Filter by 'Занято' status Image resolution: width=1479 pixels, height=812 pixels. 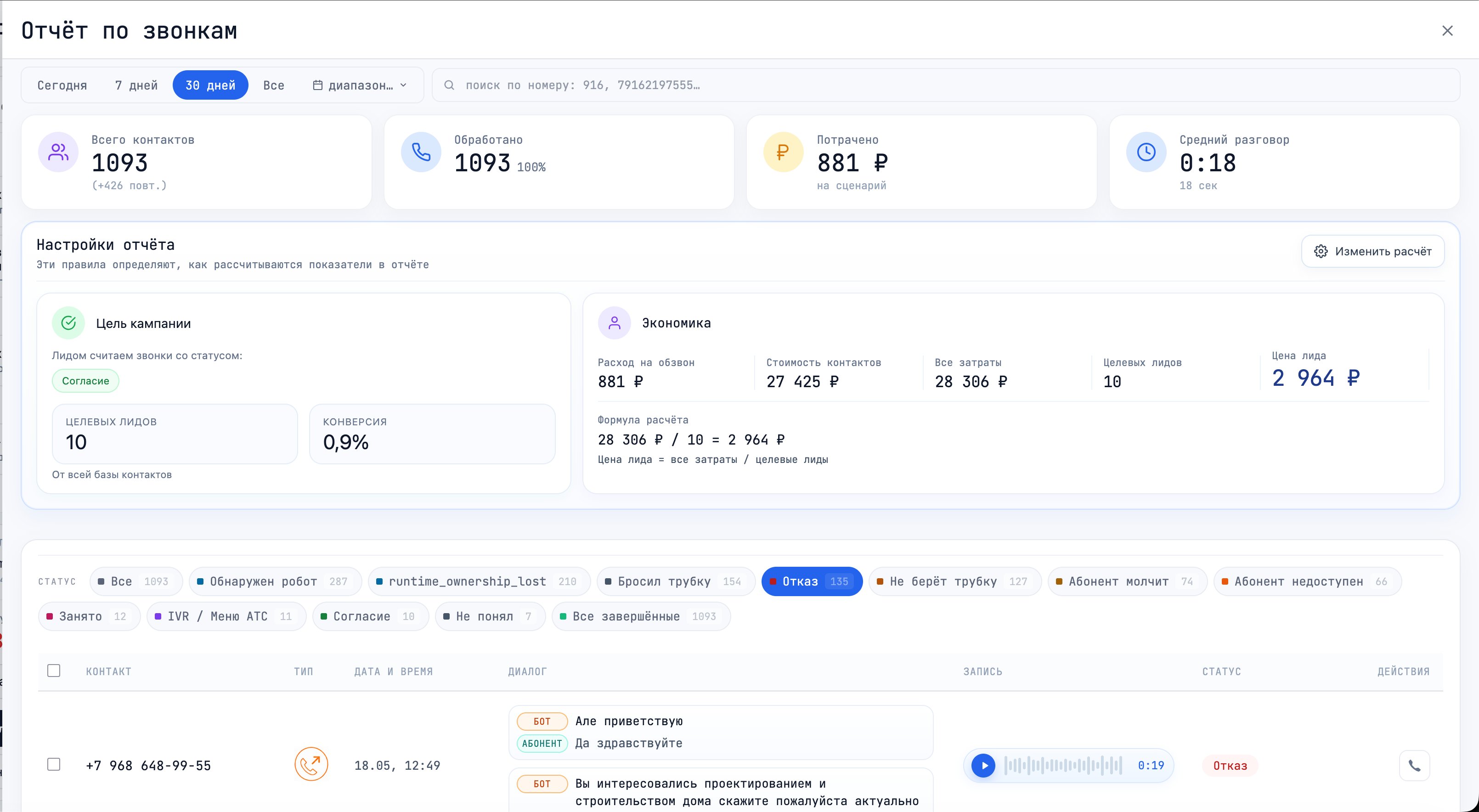tap(89, 616)
